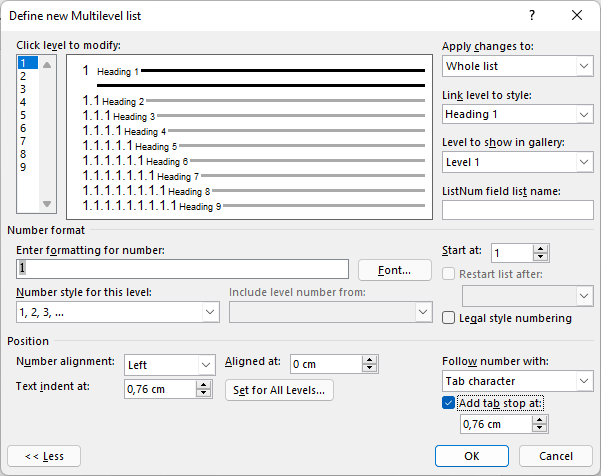This screenshot has height=476, width=601.
Task: Select level 7 in the level list
Action: click(x=28, y=141)
